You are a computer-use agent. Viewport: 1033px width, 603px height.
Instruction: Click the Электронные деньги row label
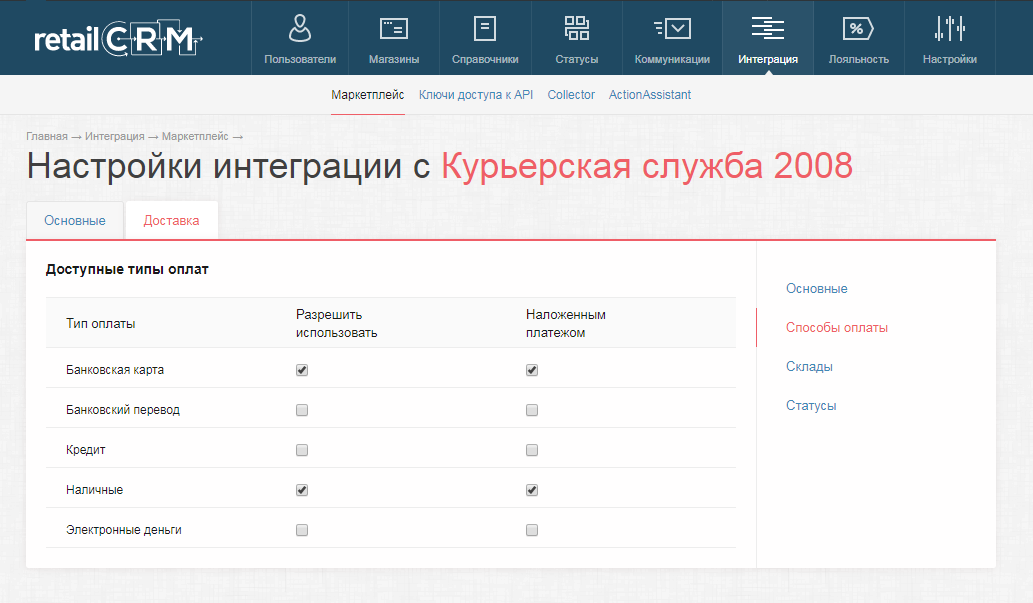[x=124, y=530]
